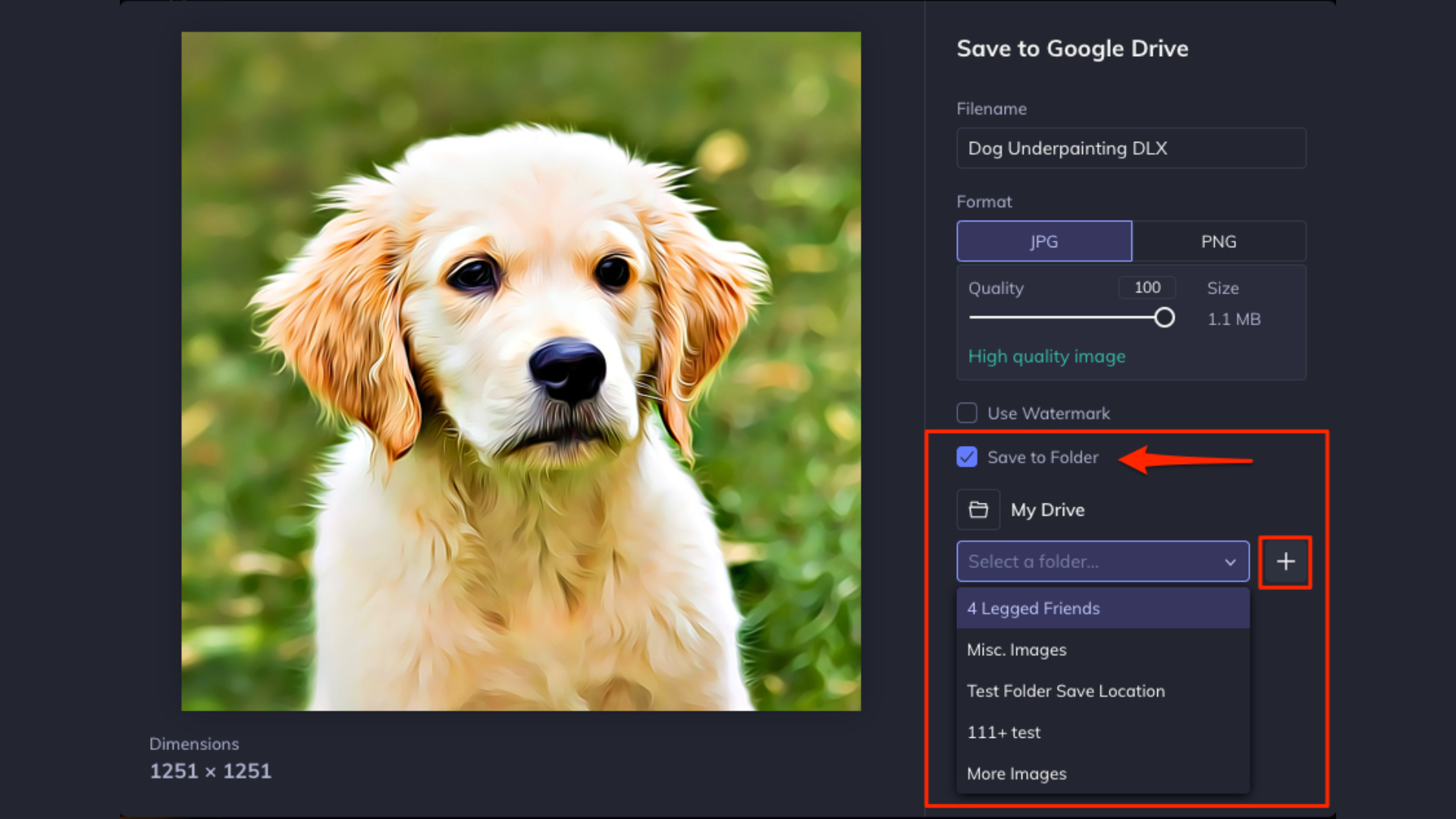Choose Misc. Images as the save folder
Image resolution: width=1456 pixels, height=819 pixels.
point(1016,650)
